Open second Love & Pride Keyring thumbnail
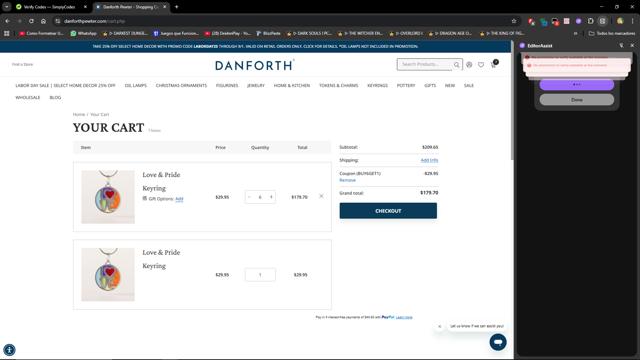This screenshot has width=640, height=360. point(108,274)
